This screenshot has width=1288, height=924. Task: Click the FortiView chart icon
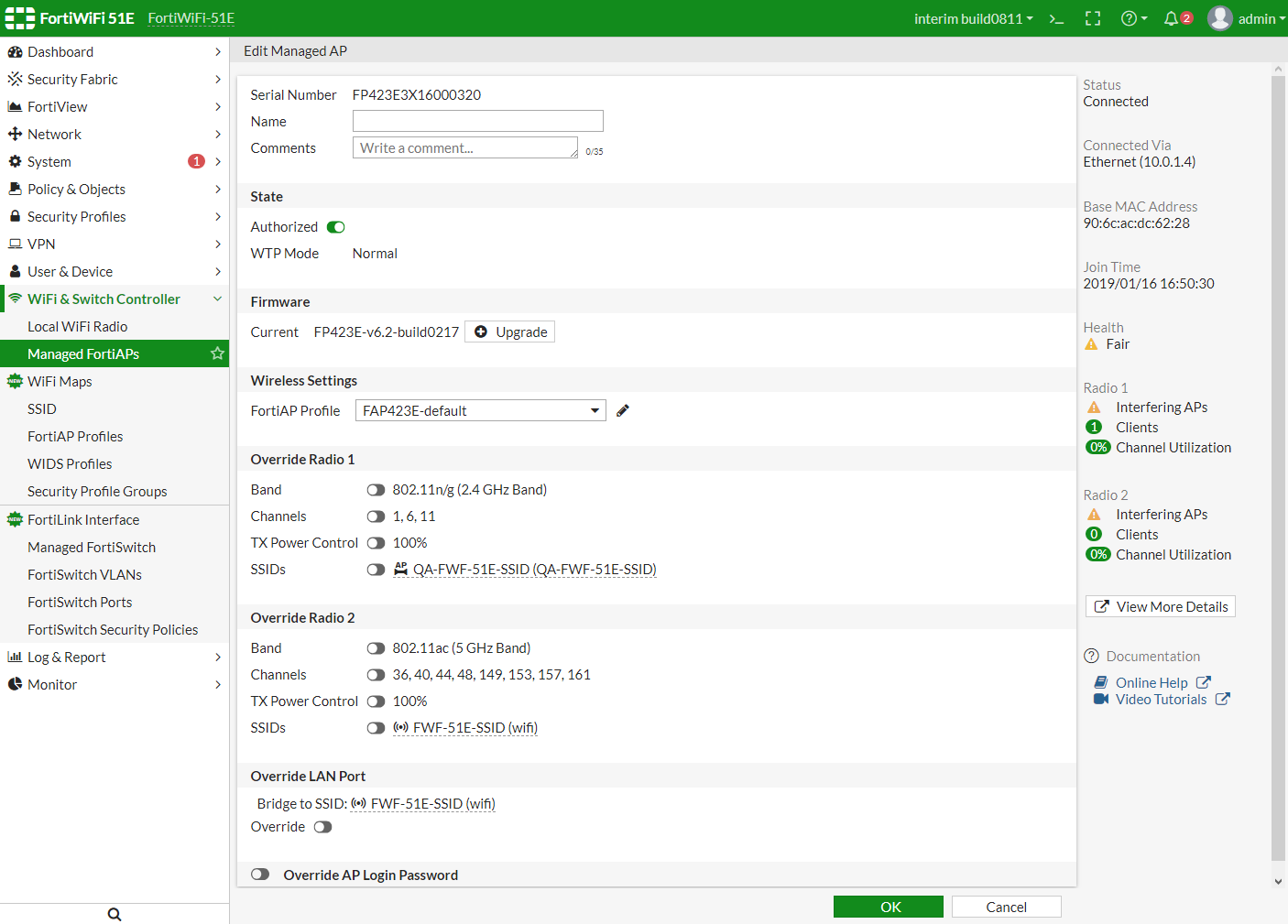(x=15, y=107)
